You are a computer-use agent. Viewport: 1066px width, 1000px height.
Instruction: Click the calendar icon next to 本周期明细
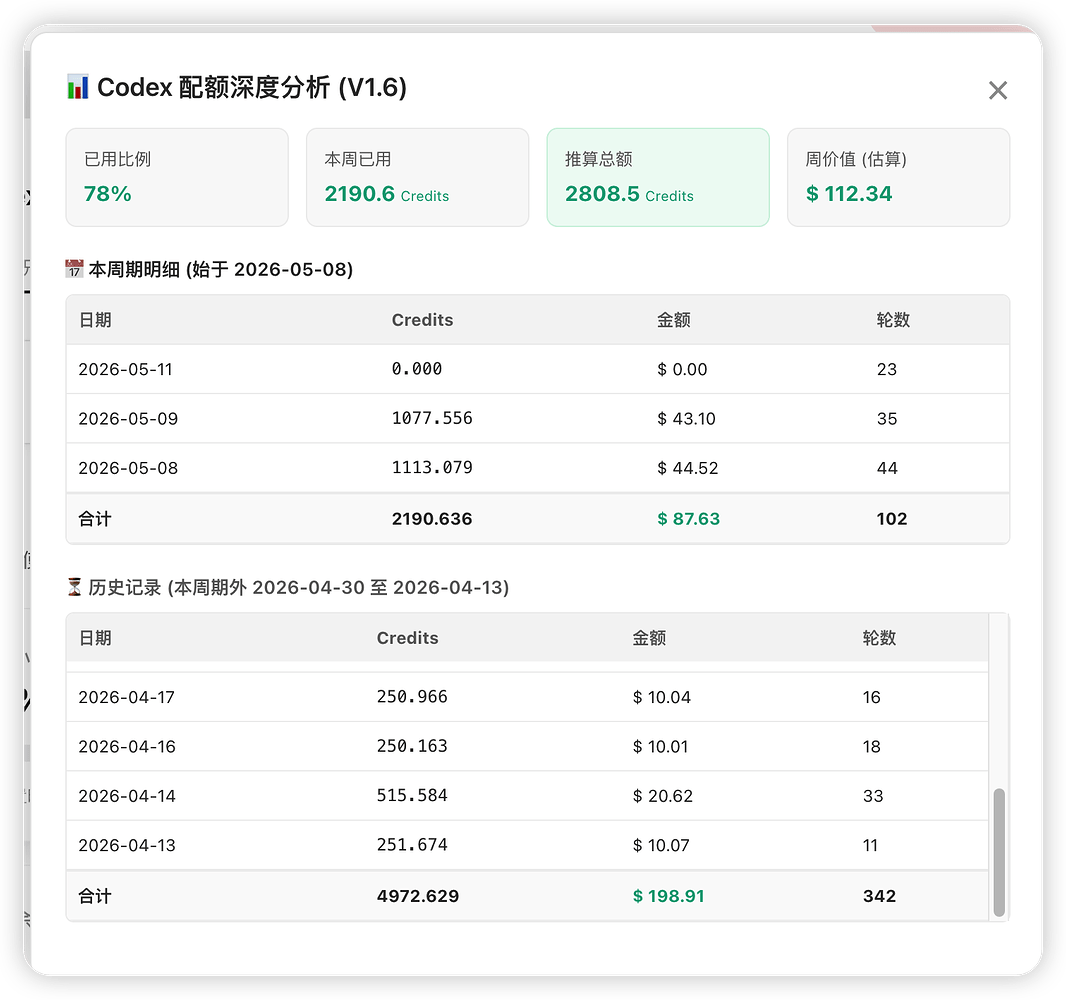click(74, 269)
